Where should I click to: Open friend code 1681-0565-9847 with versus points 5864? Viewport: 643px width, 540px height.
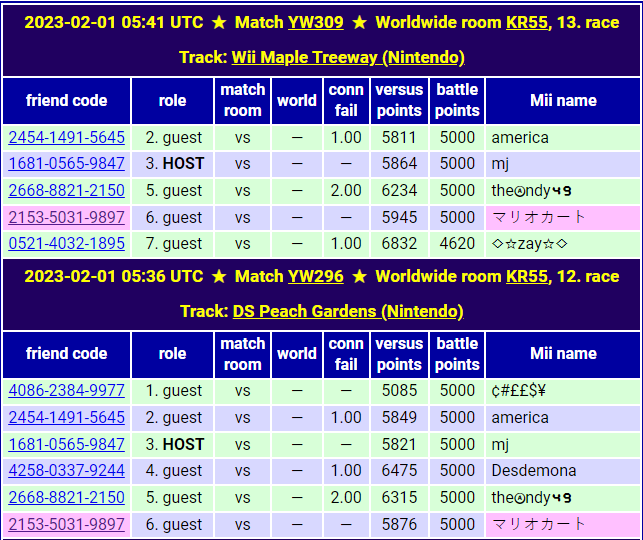point(66,163)
